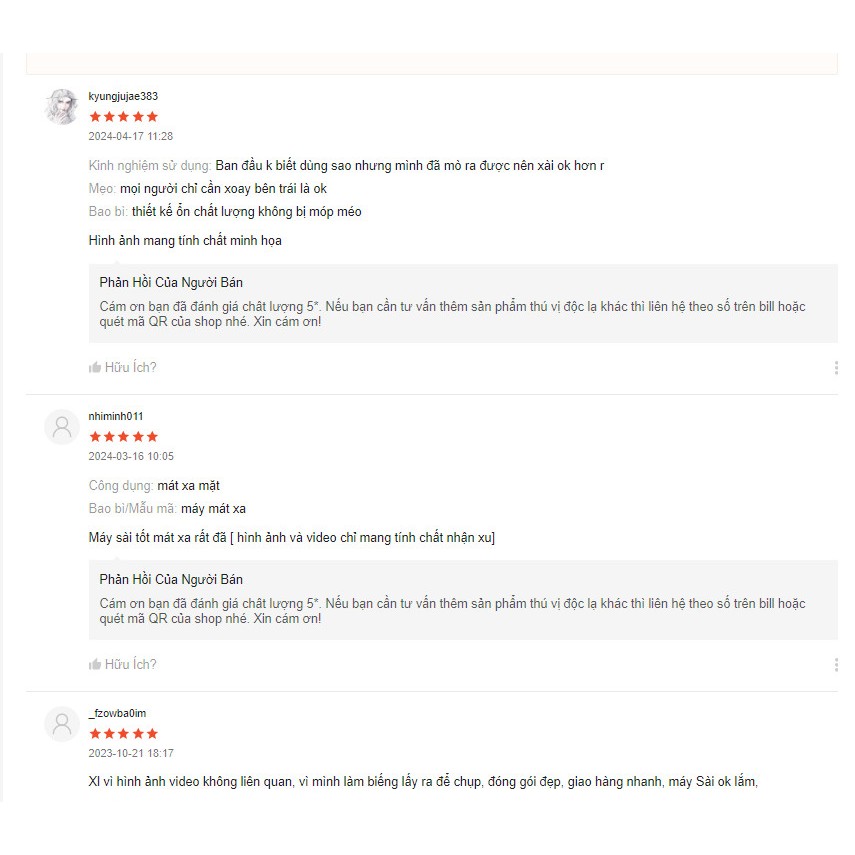Click thumbs-up icon on kyungjujae383's review
This screenshot has height=855, width=855.
coord(95,368)
